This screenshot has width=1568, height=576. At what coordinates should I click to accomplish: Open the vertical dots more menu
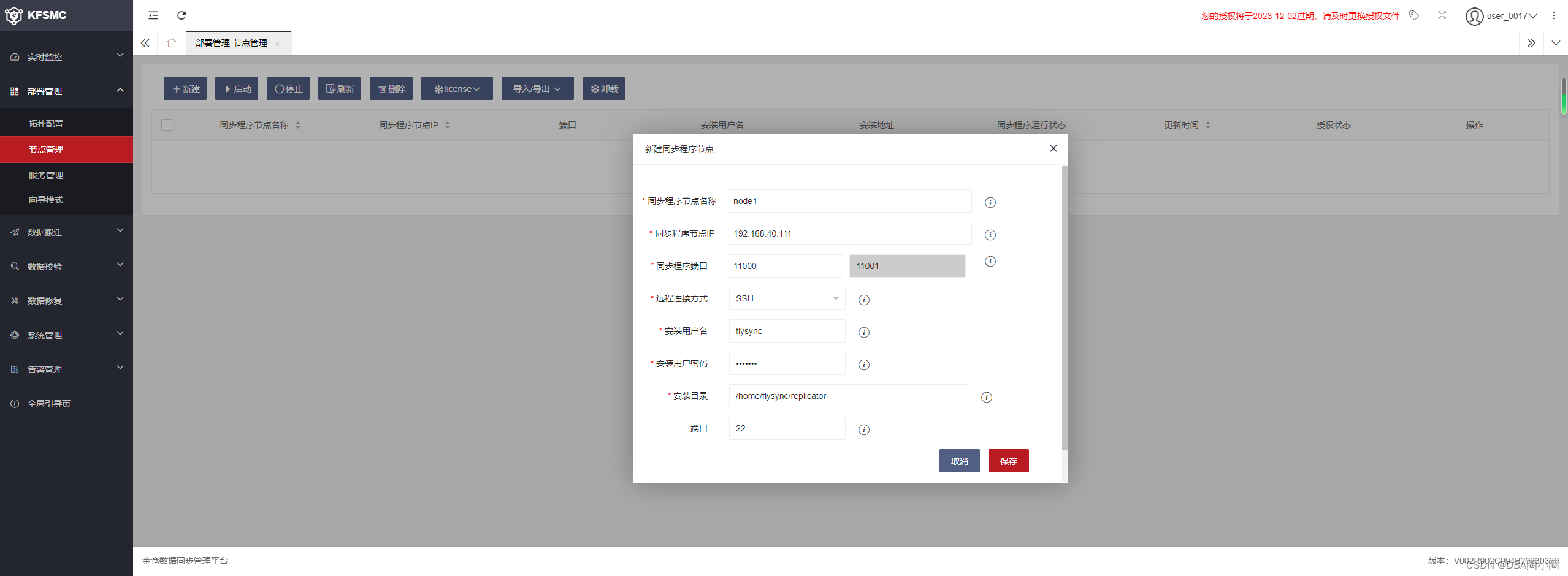(1554, 15)
